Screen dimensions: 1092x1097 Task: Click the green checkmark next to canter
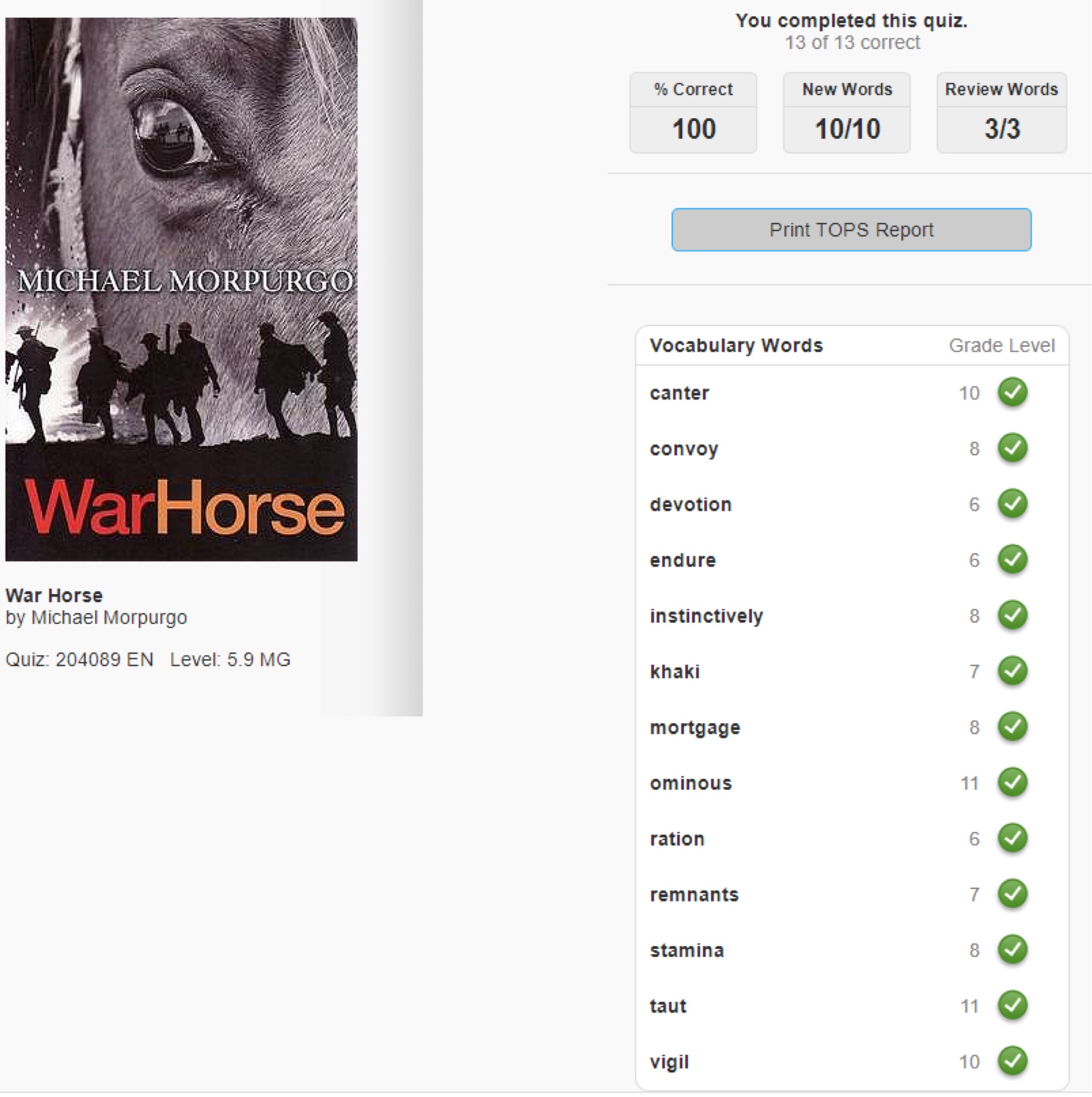(x=1013, y=393)
